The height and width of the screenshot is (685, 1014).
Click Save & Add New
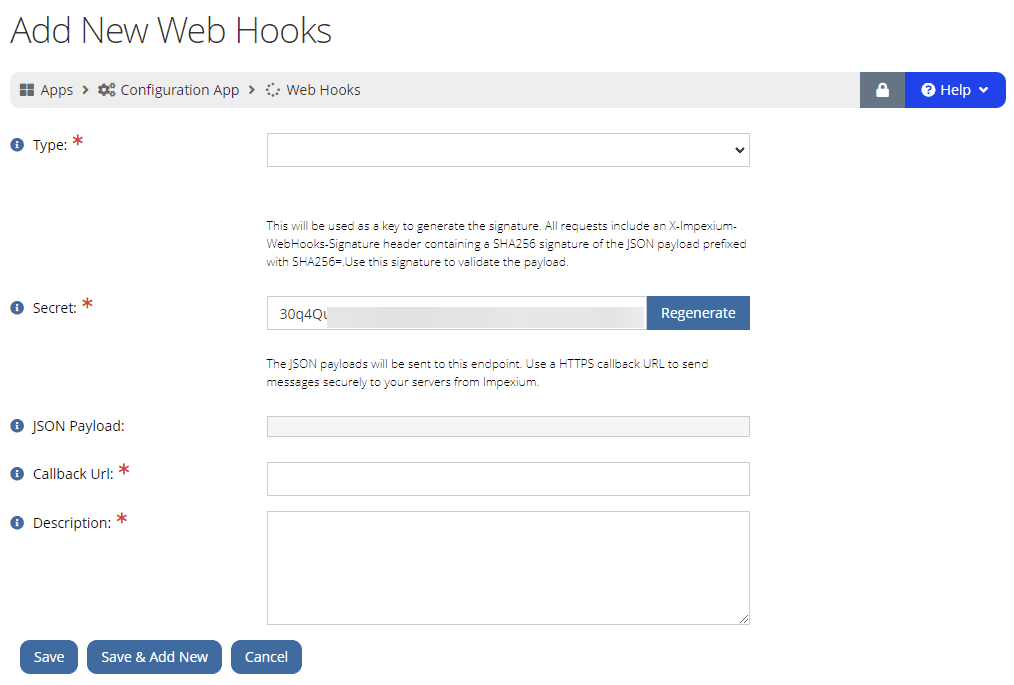click(x=154, y=657)
